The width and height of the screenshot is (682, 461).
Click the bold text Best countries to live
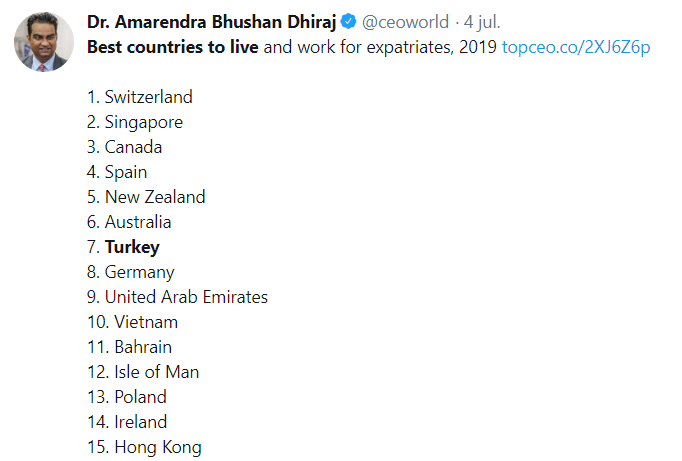point(173,47)
